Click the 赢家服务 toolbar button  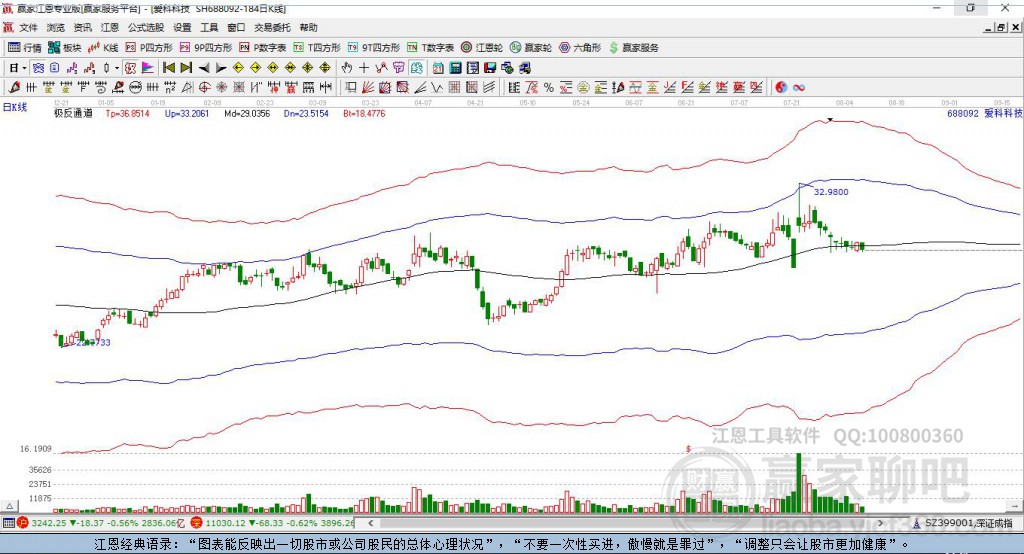(633, 48)
